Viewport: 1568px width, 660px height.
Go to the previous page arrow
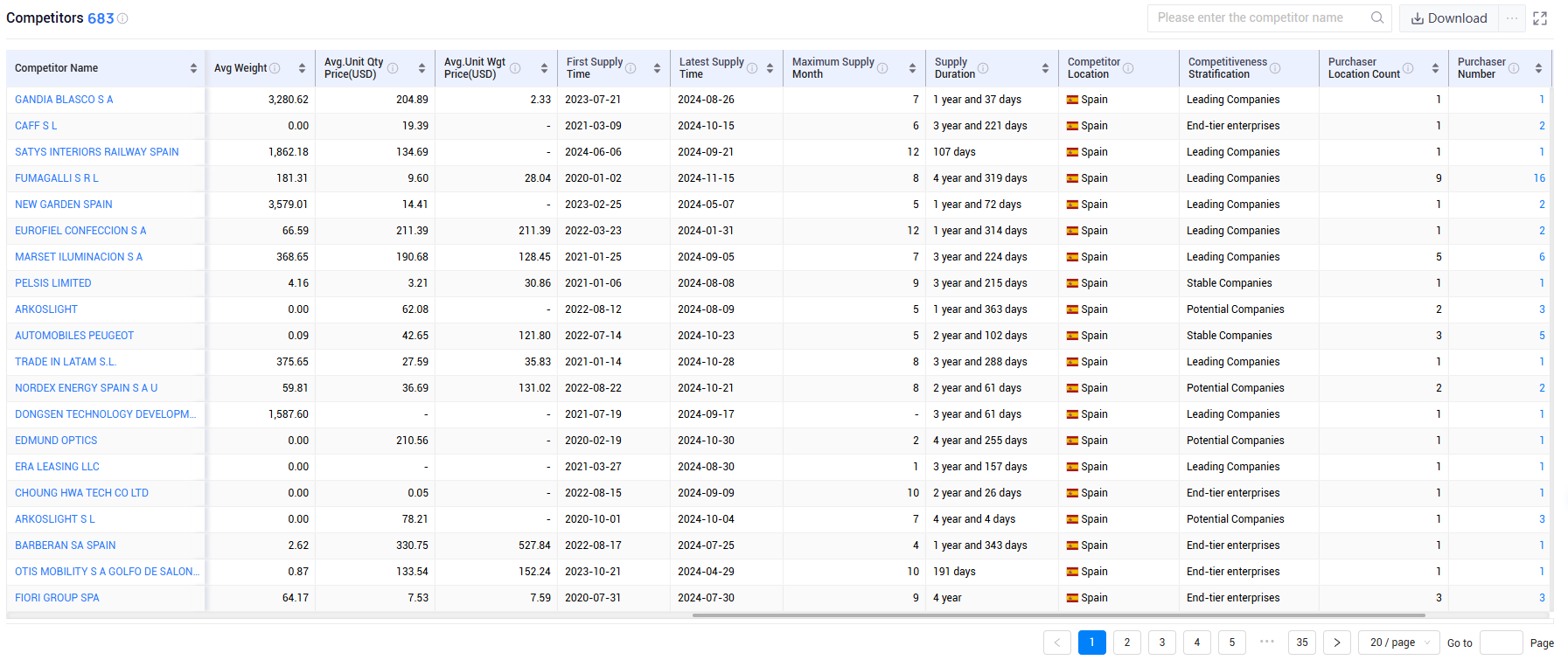(x=1057, y=643)
